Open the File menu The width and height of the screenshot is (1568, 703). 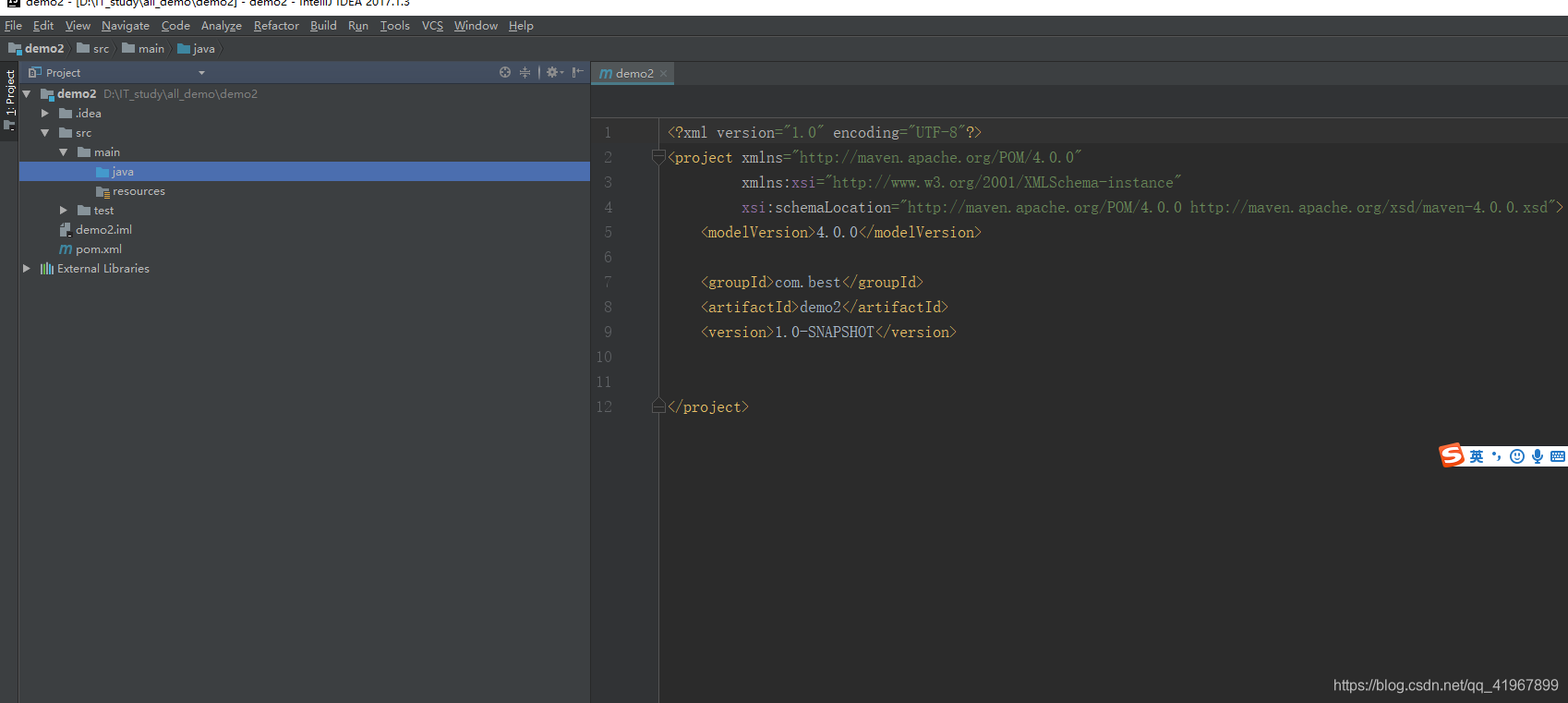coord(13,26)
